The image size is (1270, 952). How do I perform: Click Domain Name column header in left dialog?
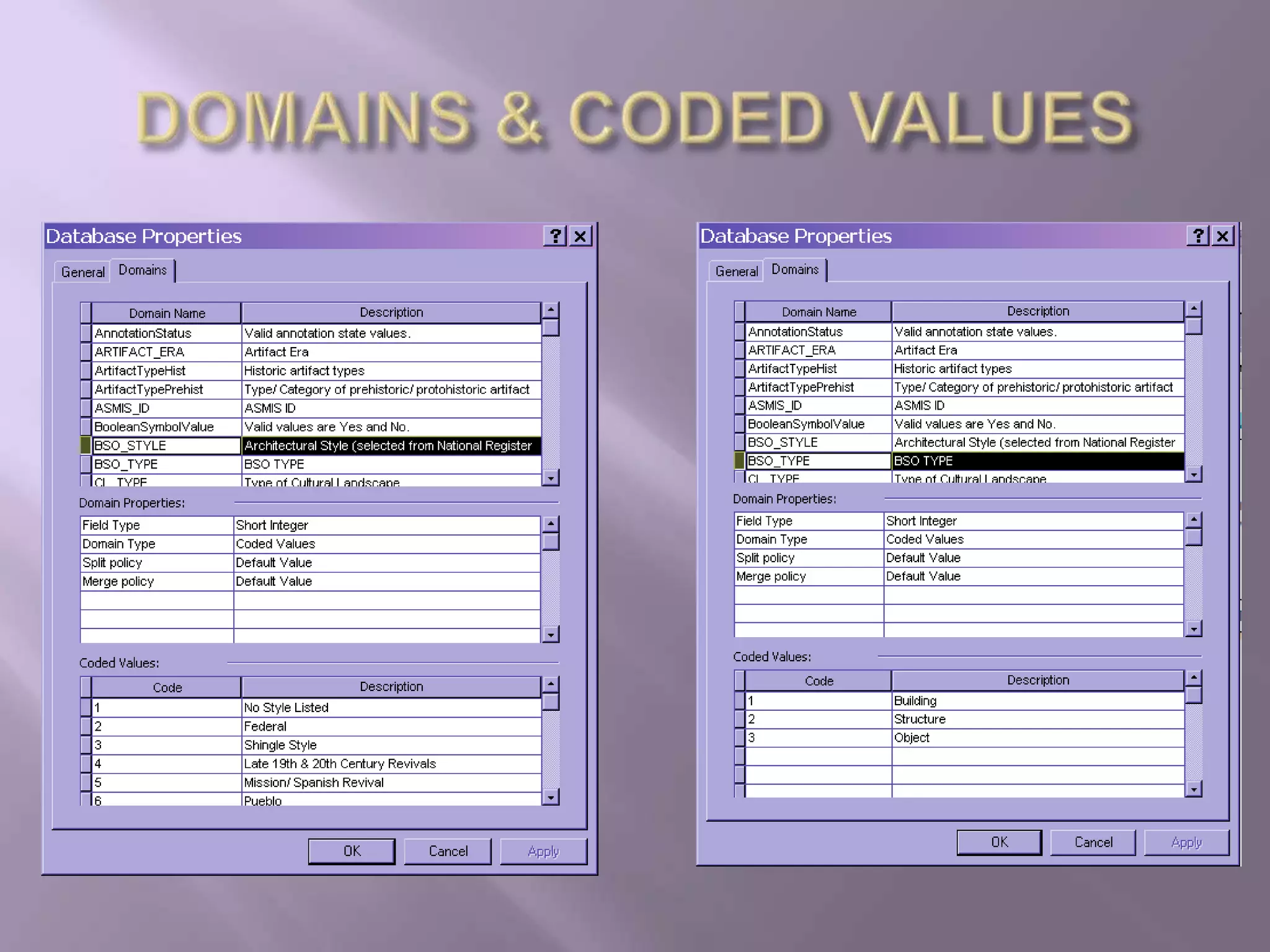pyautogui.click(x=166, y=313)
